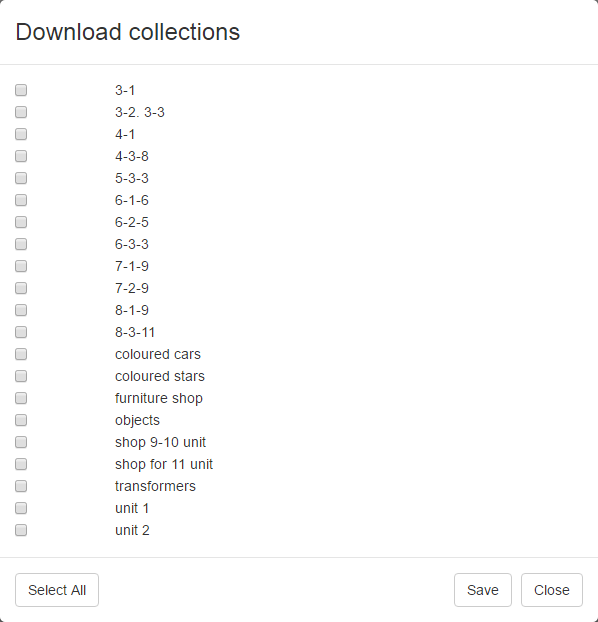Screen dimensions: 598x622
Task: Tick the coloured stars checkbox
Action: tap(21, 376)
